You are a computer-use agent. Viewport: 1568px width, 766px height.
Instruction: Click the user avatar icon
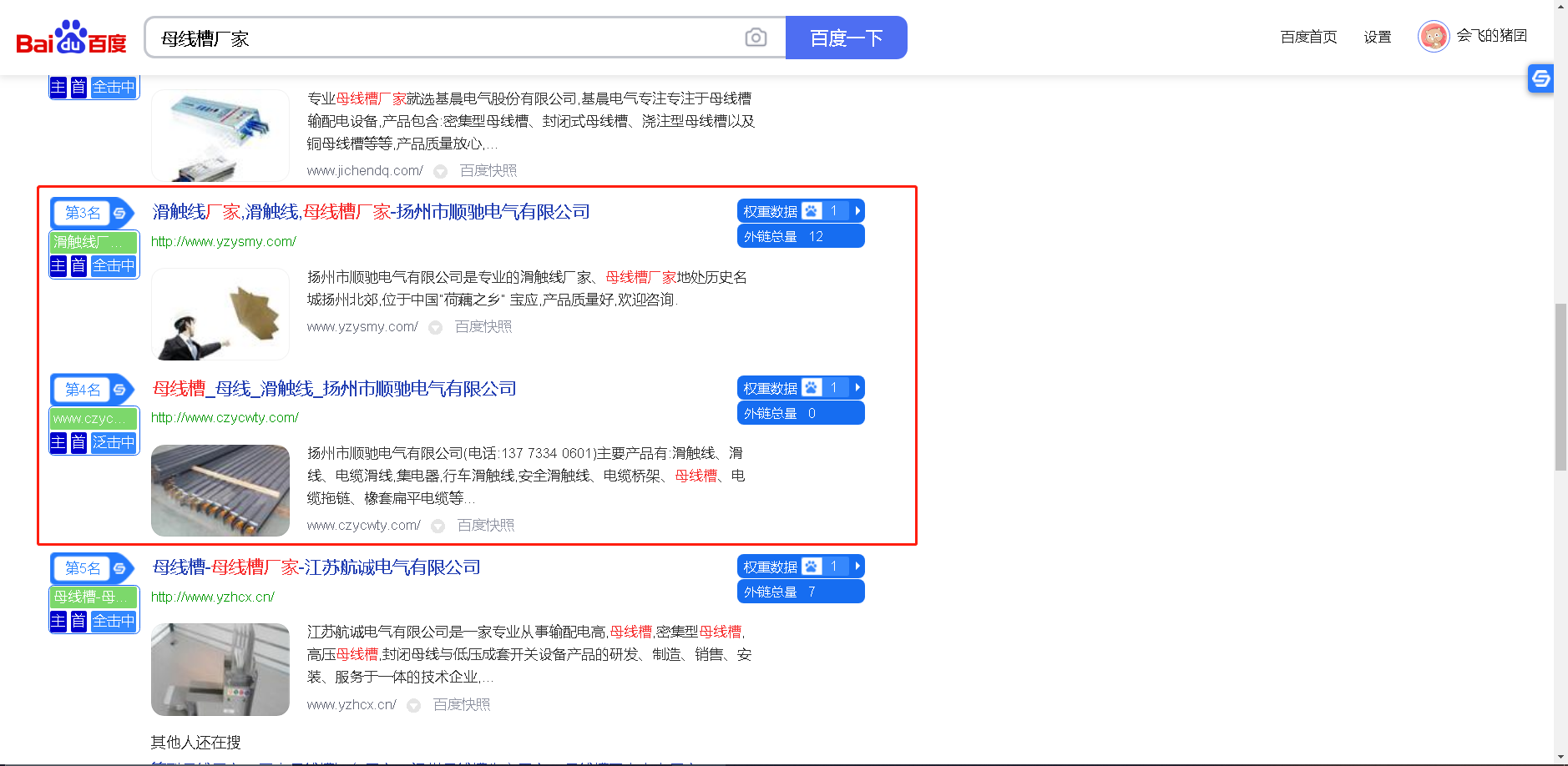click(x=1434, y=36)
